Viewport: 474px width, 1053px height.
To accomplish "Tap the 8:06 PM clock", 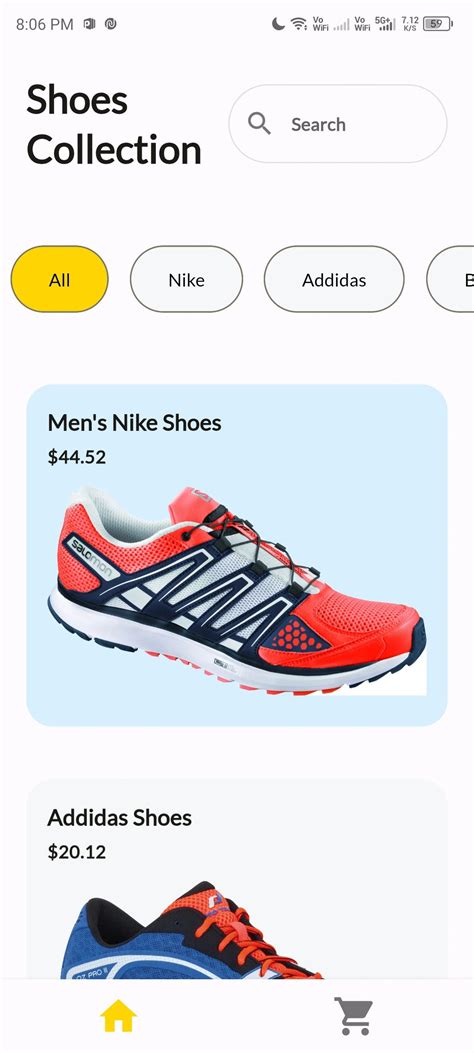I will click(44, 24).
